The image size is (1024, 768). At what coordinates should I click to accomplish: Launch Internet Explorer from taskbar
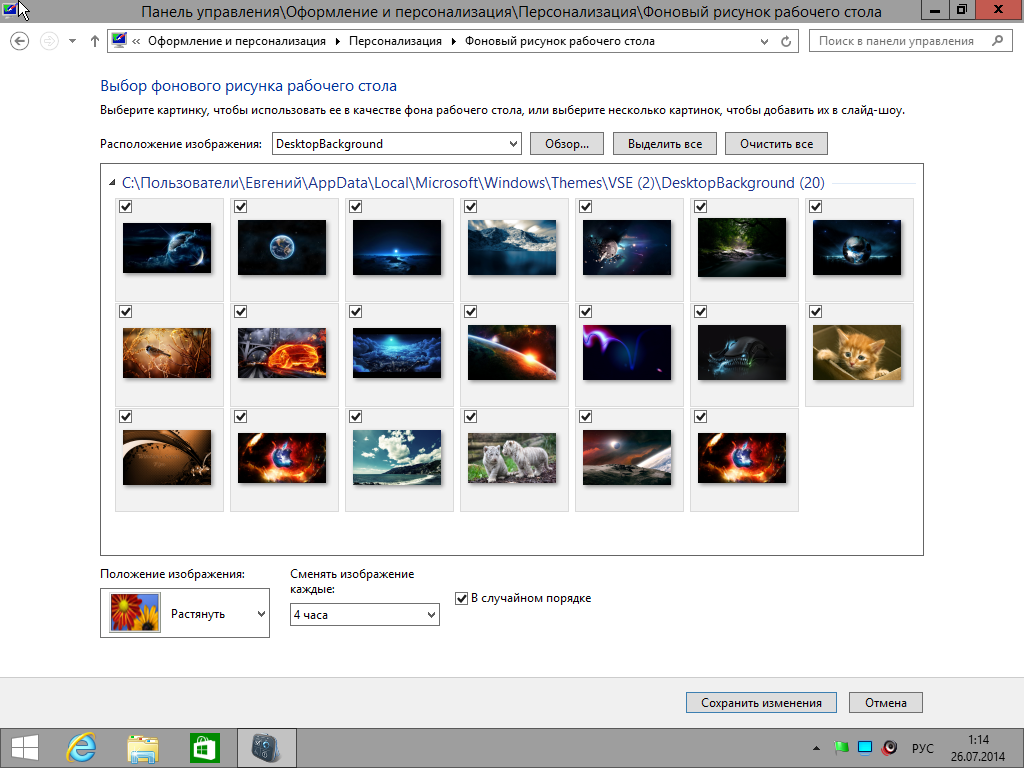coord(82,748)
